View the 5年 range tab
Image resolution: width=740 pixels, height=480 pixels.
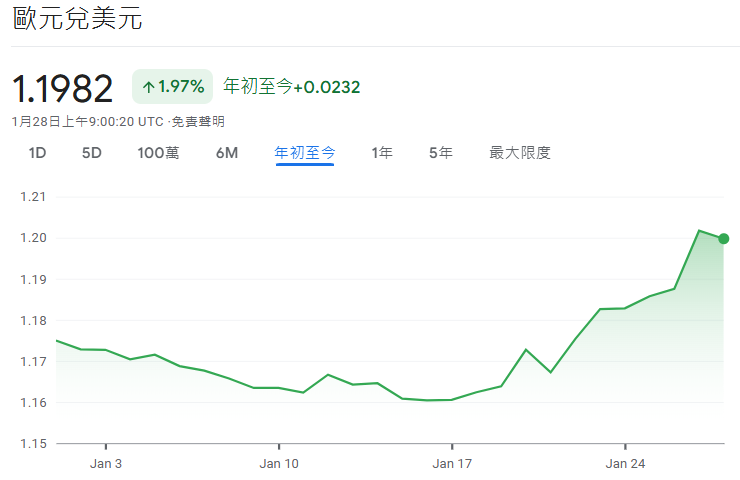click(x=441, y=153)
